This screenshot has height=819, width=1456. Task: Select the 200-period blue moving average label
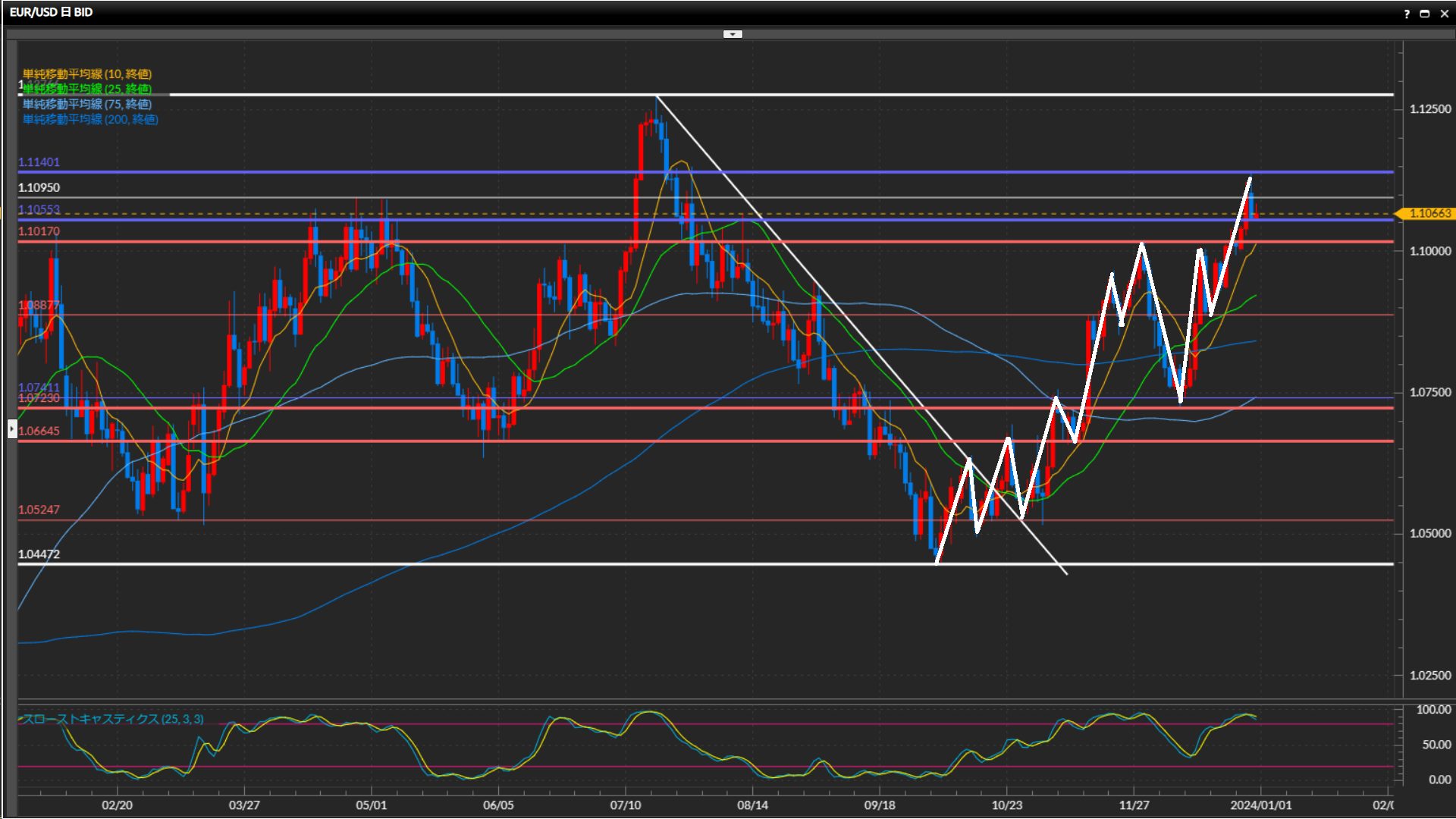90,119
